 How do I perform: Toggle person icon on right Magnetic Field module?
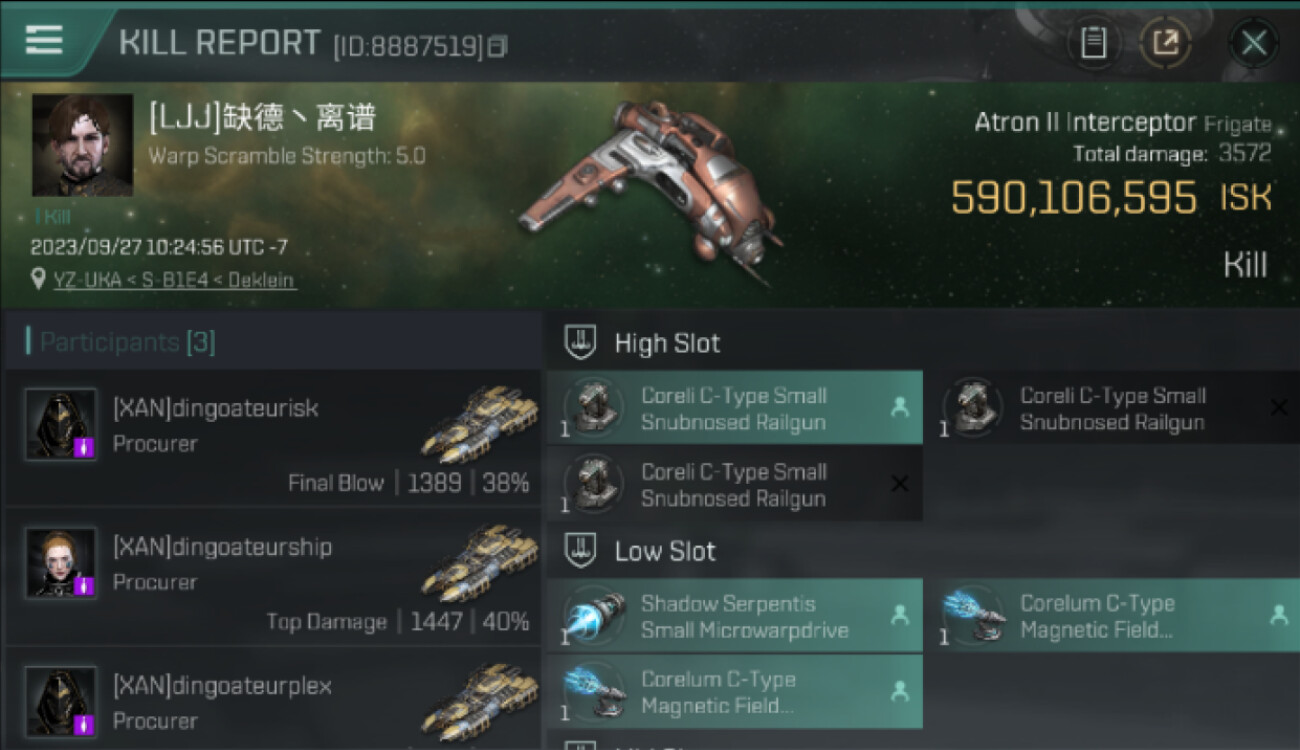pos(1278,615)
